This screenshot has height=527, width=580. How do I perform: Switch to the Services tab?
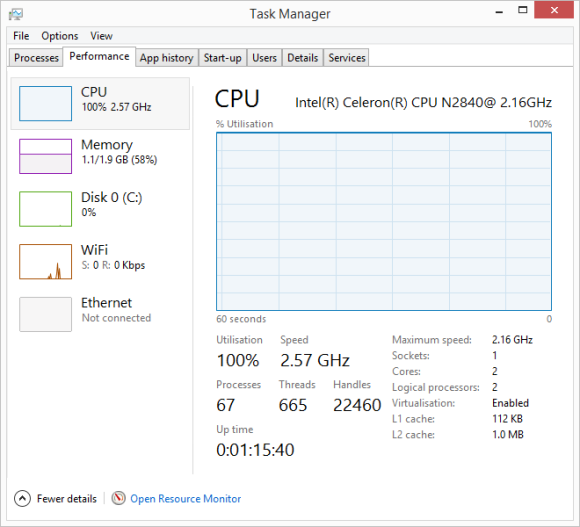coord(347,58)
